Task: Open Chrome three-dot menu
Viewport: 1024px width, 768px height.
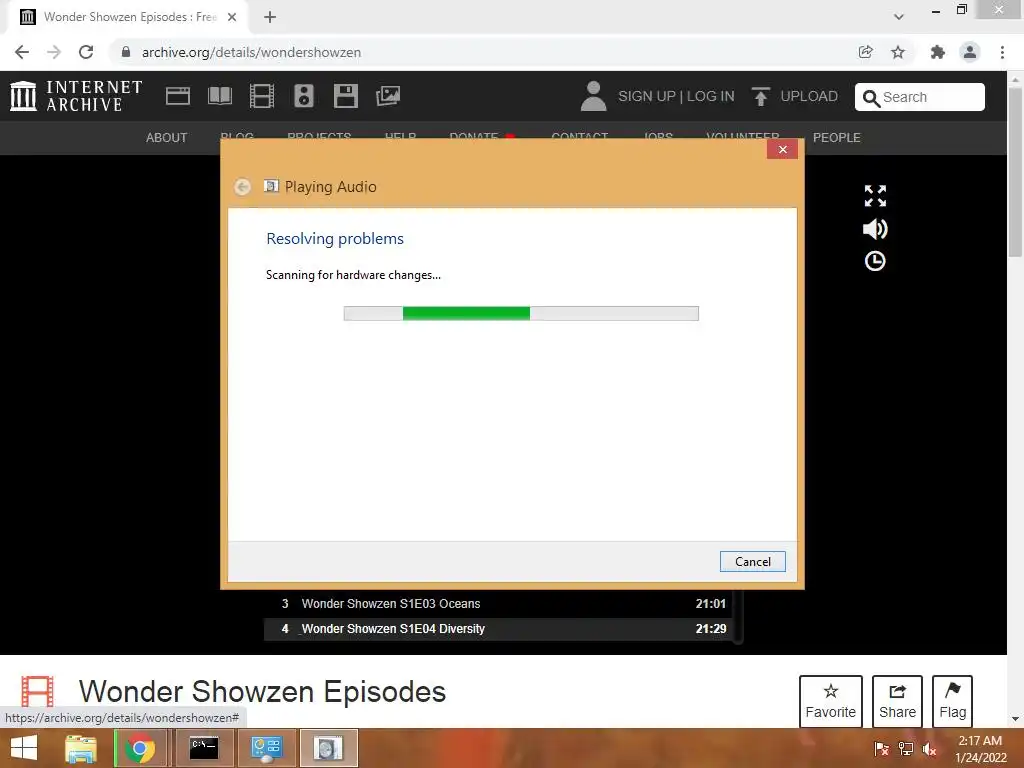Action: pos(1002,52)
